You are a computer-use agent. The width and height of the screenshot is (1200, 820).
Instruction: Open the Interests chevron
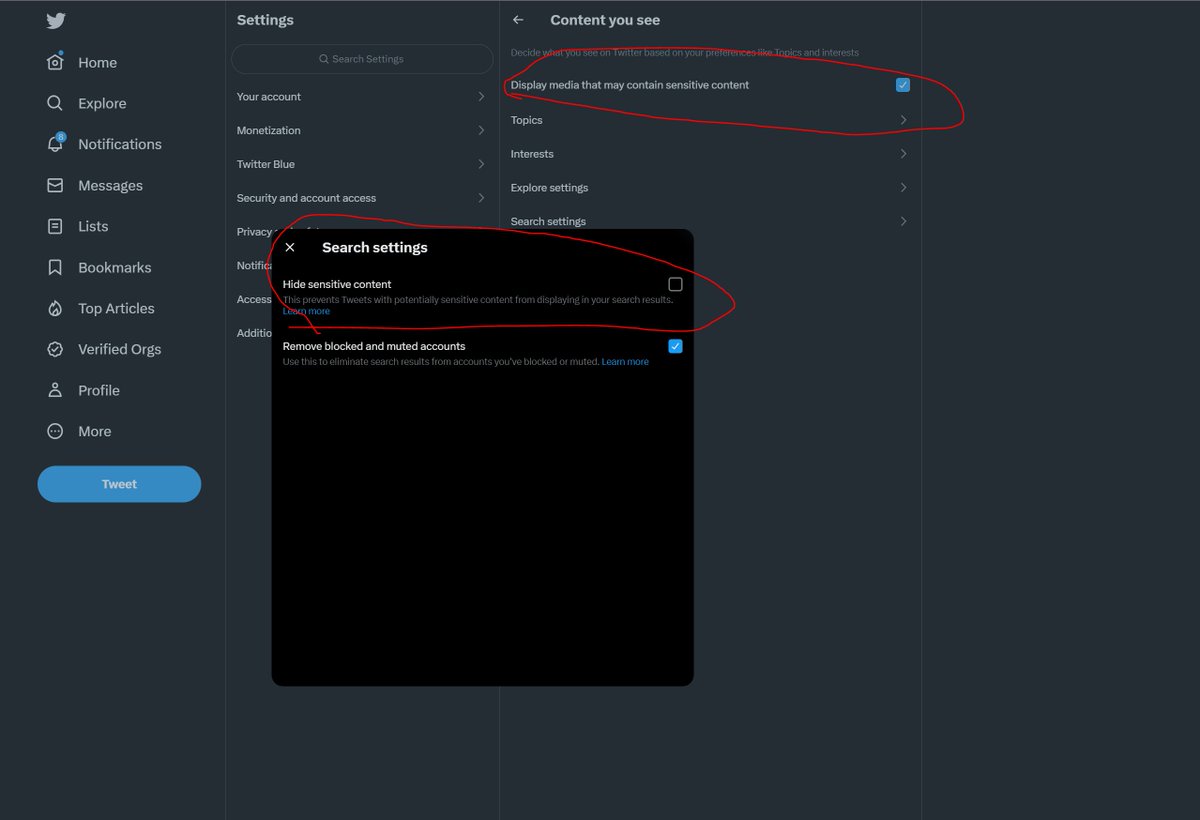click(903, 154)
